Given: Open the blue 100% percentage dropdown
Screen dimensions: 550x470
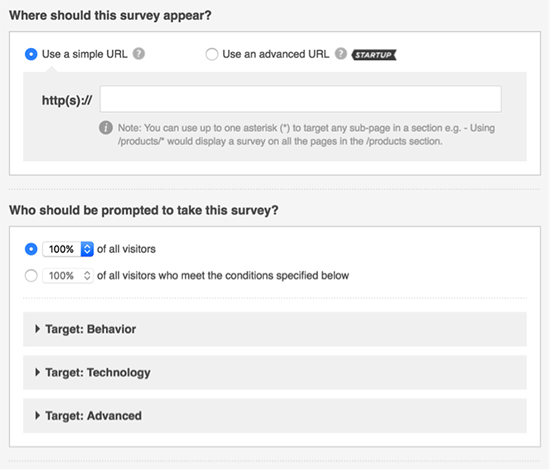Looking at the screenshot, I should [x=68, y=249].
